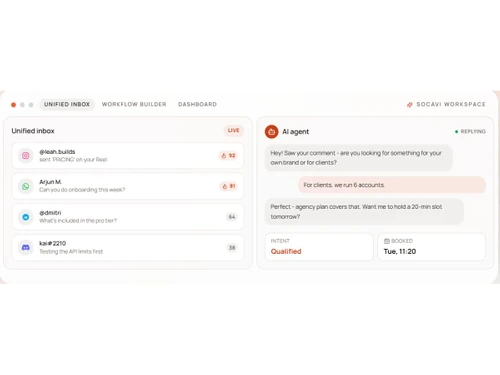
Task: Open the Arjun M. conversation
Action: tap(128, 186)
